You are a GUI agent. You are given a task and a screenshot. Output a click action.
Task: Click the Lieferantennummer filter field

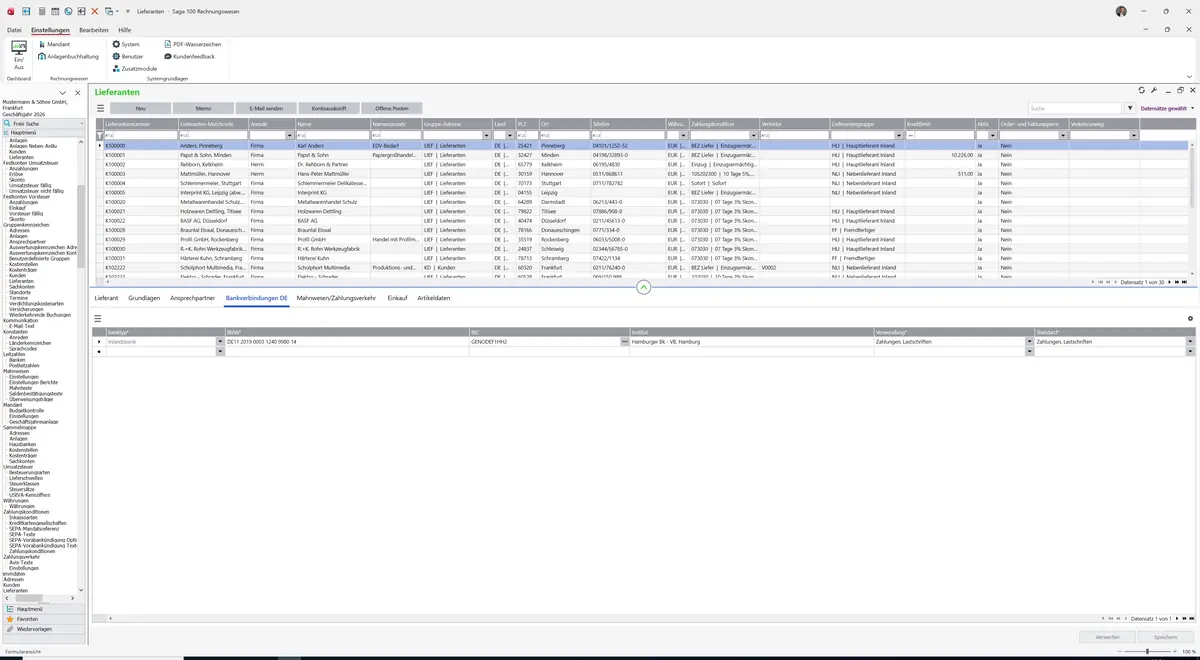point(141,135)
